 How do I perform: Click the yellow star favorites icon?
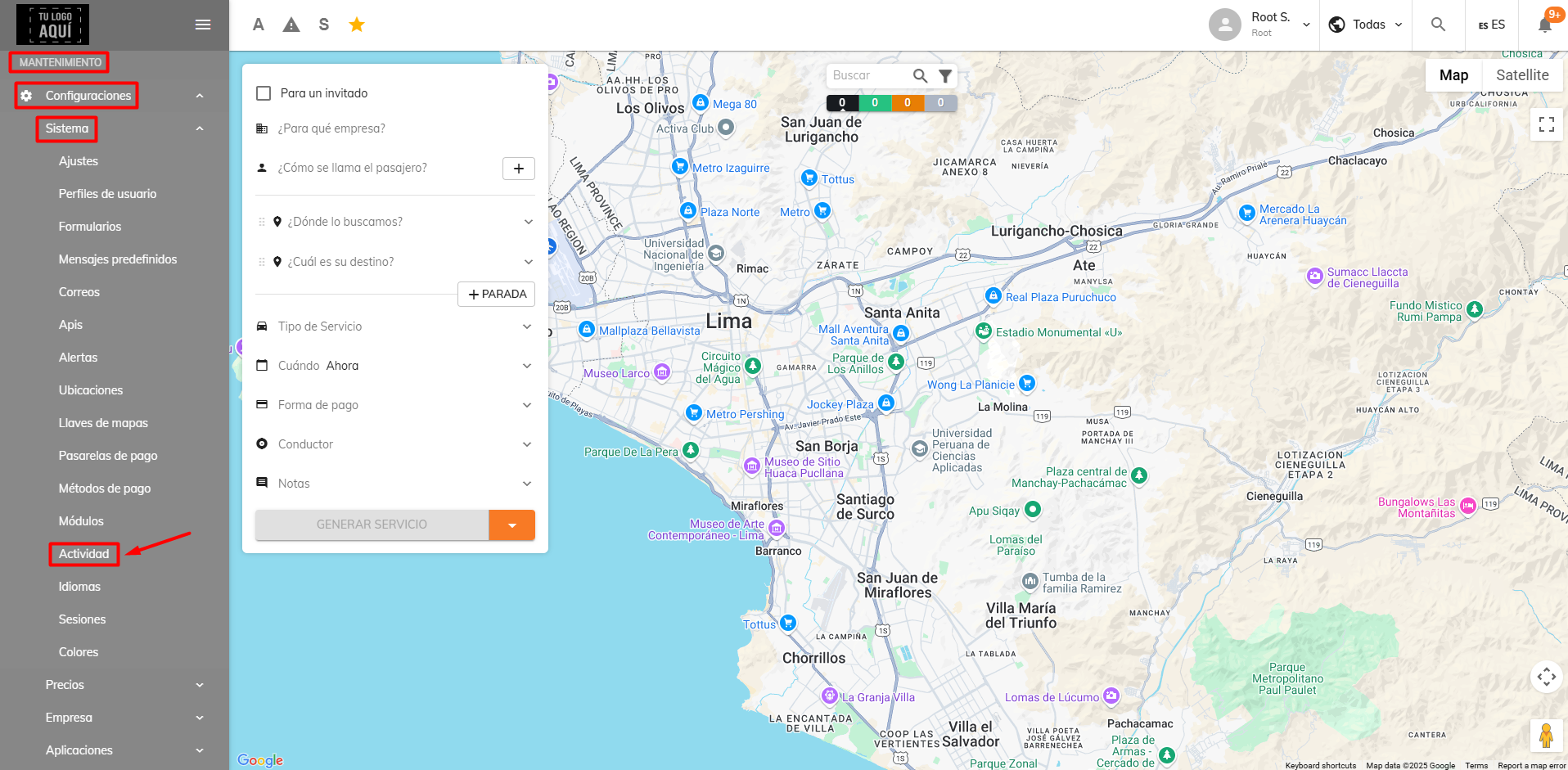[357, 25]
